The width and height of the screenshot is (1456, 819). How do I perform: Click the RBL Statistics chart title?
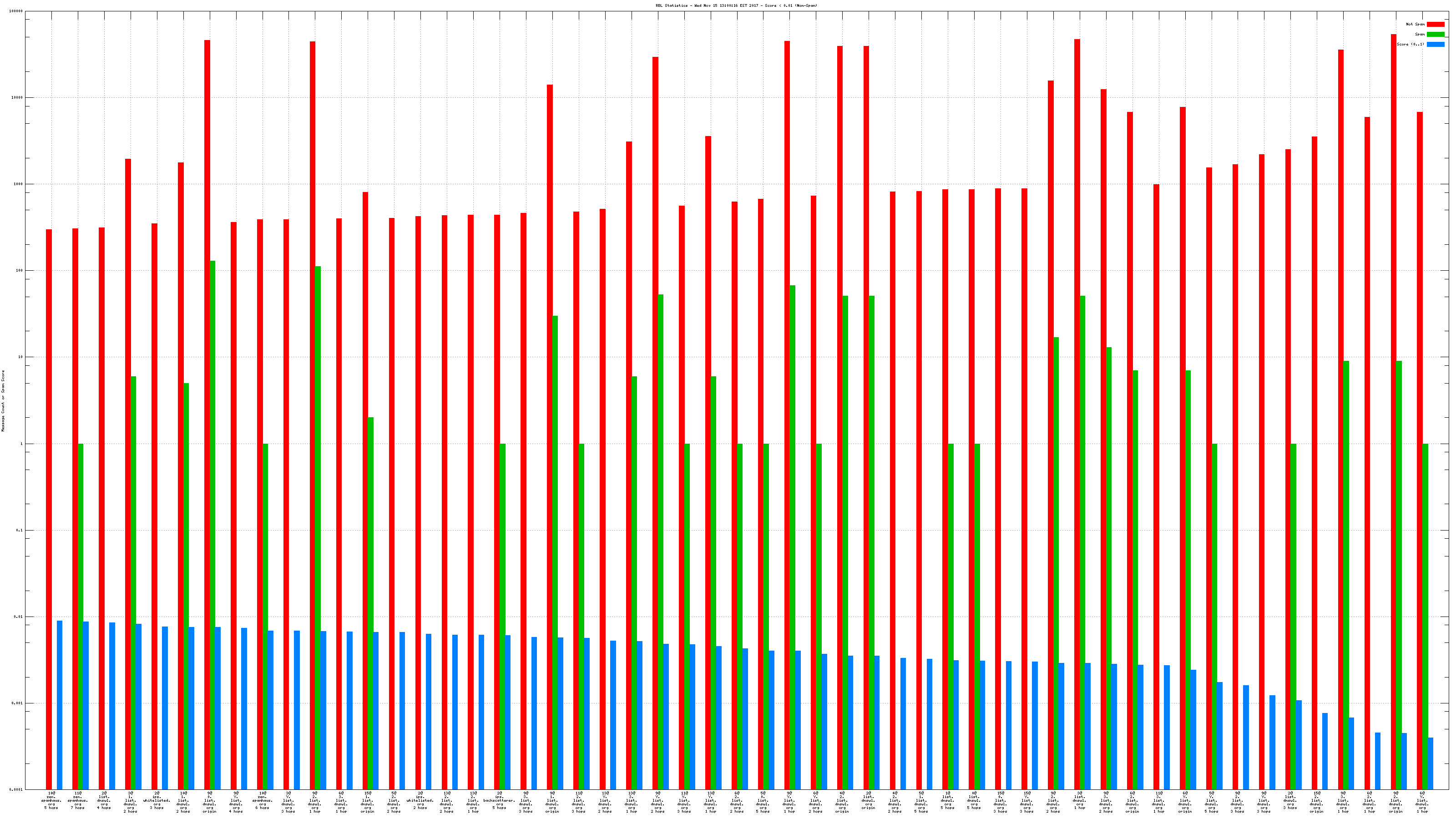736,5
